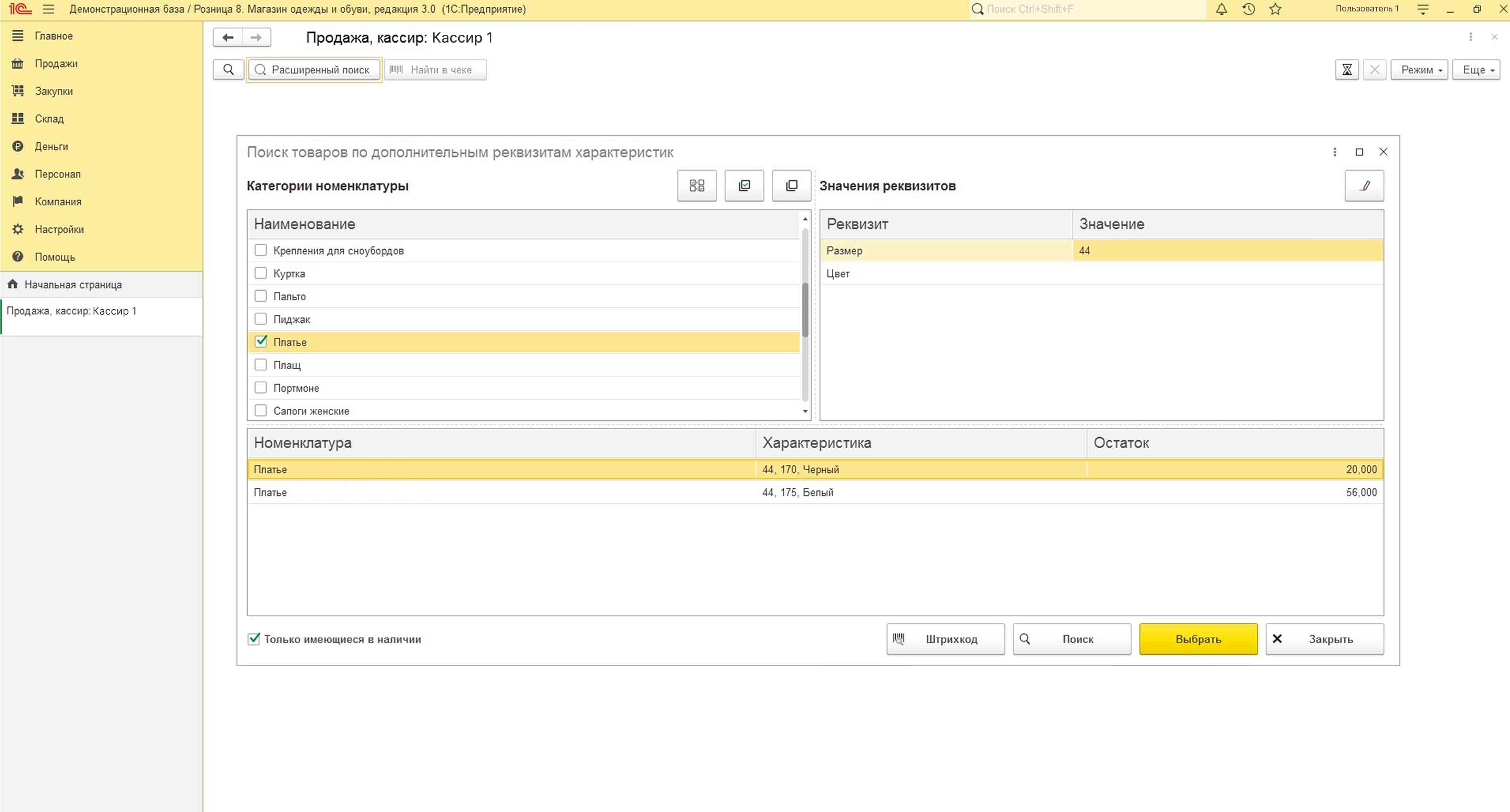1510x812 pixels.
Task: Select row Платье 44, 175, Белый
Action: (815, 492)
